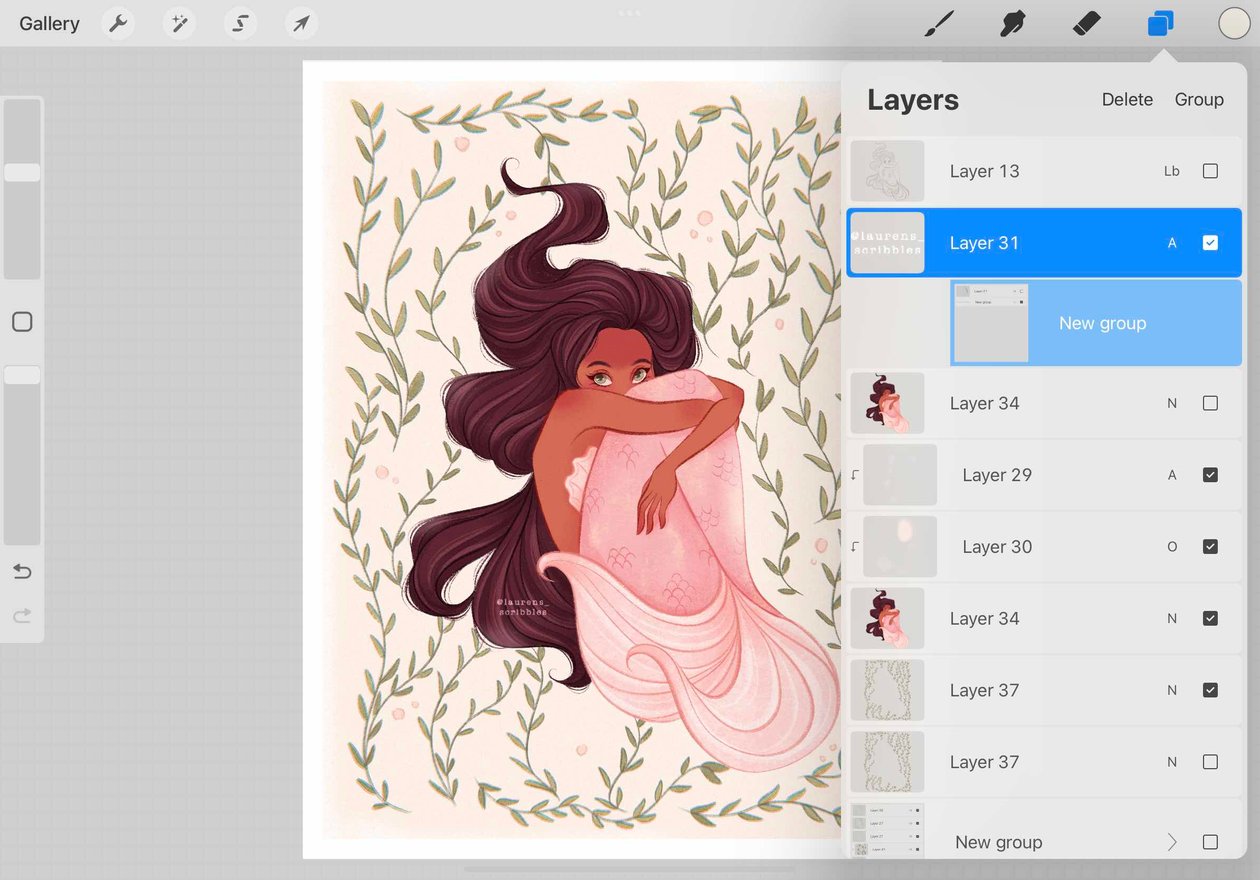The image size is (1260, 880).
Task: Select the Transform arrow tool
Action: point(301,23)
